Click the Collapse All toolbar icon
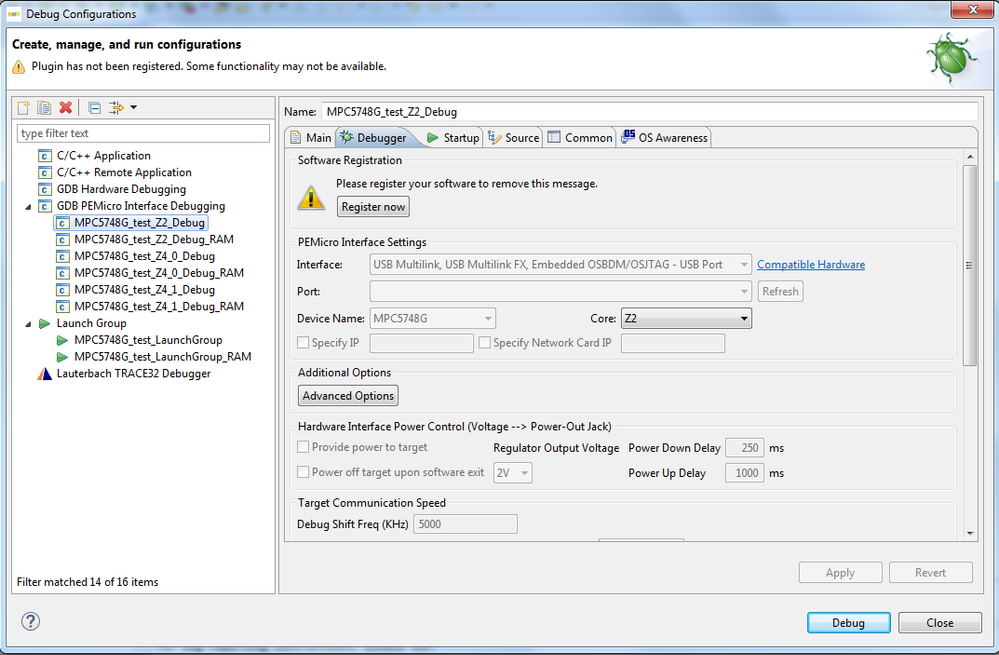 click(x=94, y=108)
